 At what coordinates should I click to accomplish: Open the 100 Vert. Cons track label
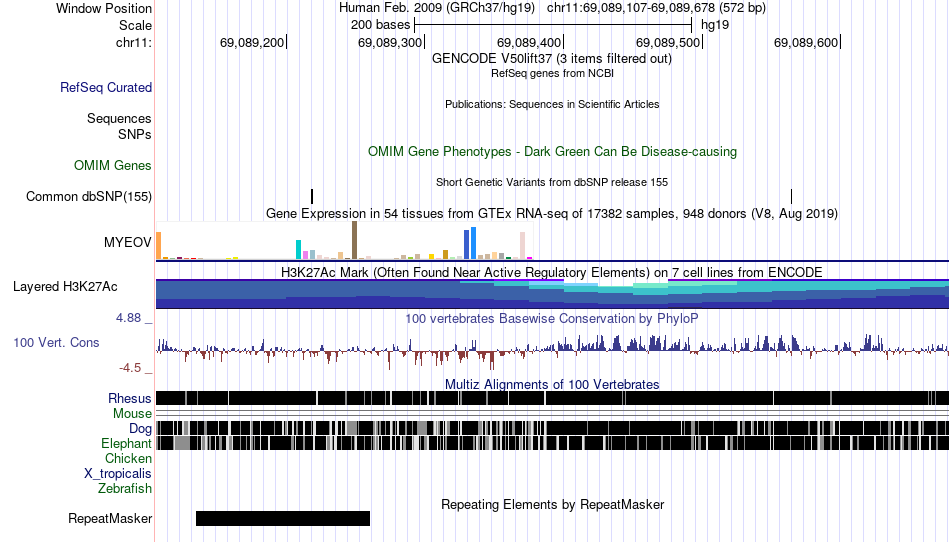point(56,342)
